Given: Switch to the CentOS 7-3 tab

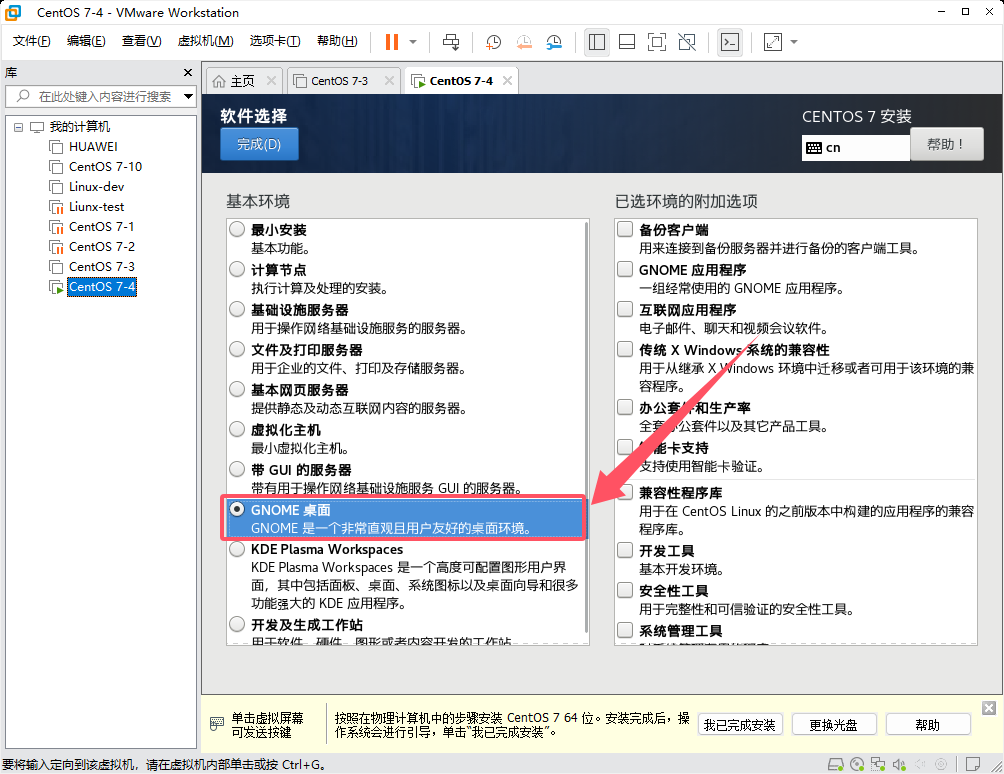Looking at the screenshot, I should click(339, 81).
